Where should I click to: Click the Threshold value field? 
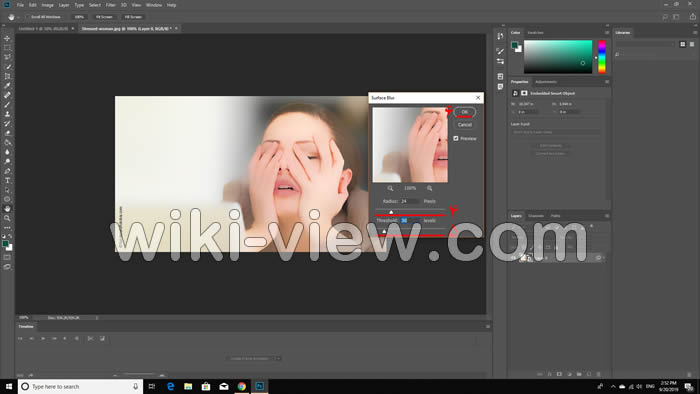pyautogui.click(x=410, y=220)
